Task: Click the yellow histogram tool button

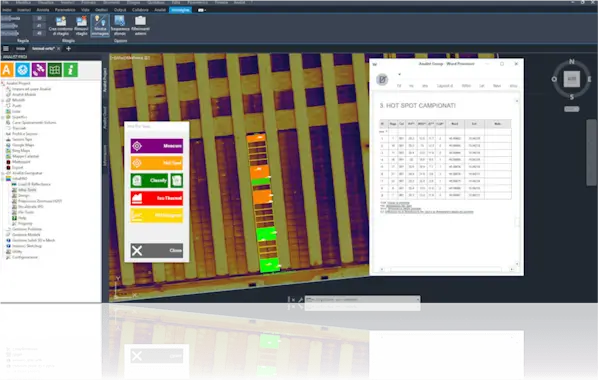Action: tap(157, 216)
